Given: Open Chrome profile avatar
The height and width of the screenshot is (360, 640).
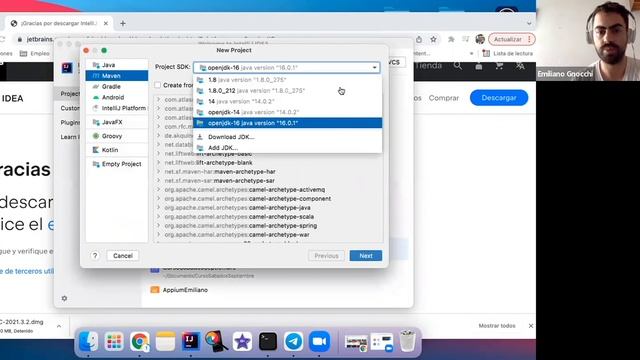Looking at the screenshot, I should click(x=480, y=39).
